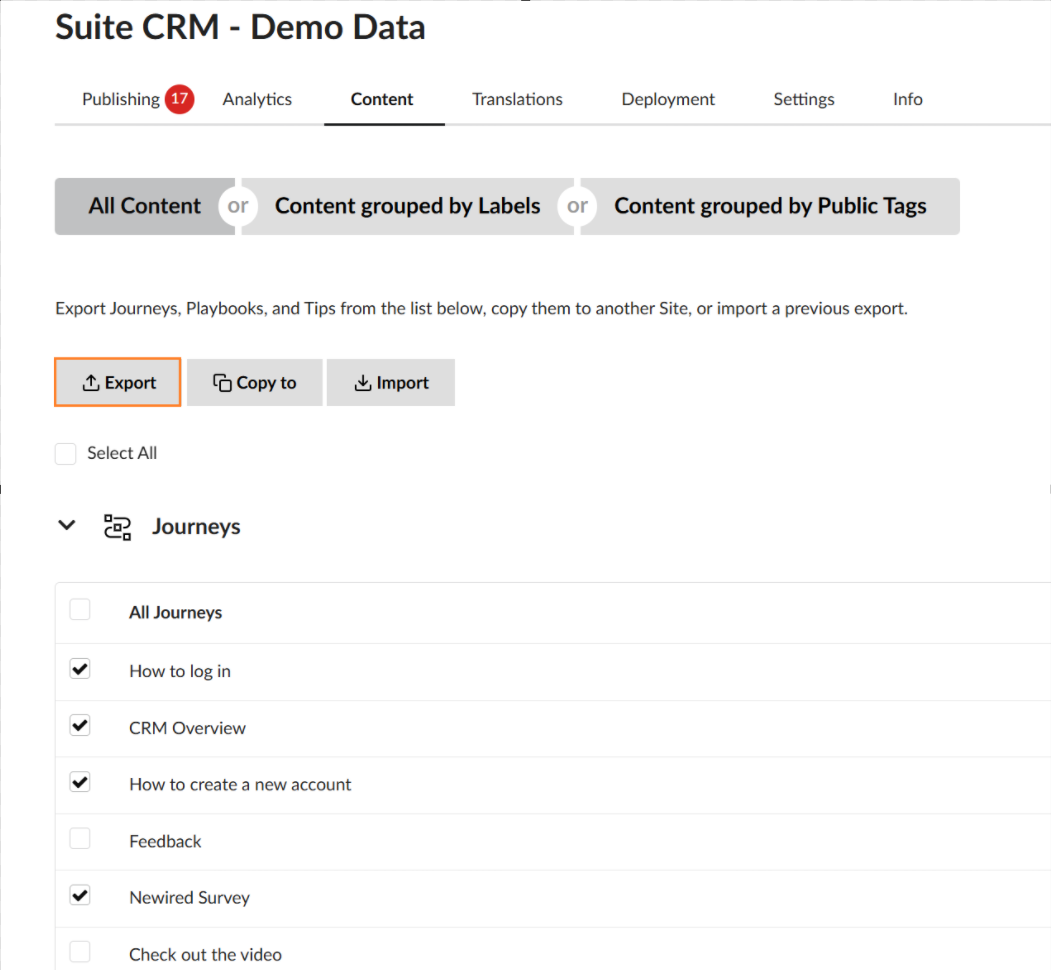The width and height of the screenshot is (1051, 970).
Task: Check the All Journeys checkbox
Action: (x=80, y=610)
